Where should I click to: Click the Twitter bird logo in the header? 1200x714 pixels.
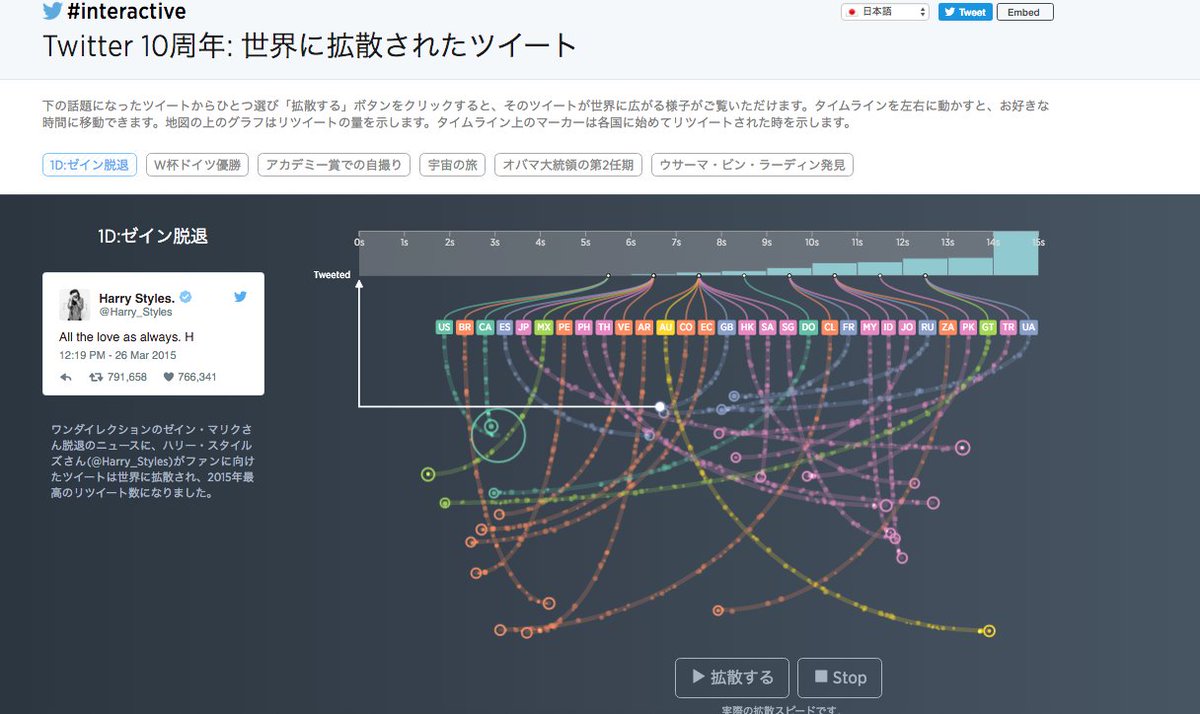[x=53, y=12]
